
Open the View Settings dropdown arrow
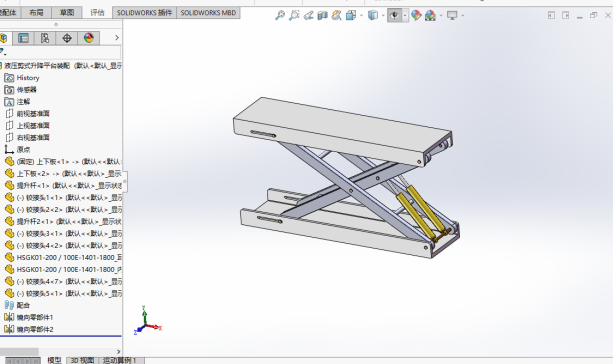pos(463,16)
